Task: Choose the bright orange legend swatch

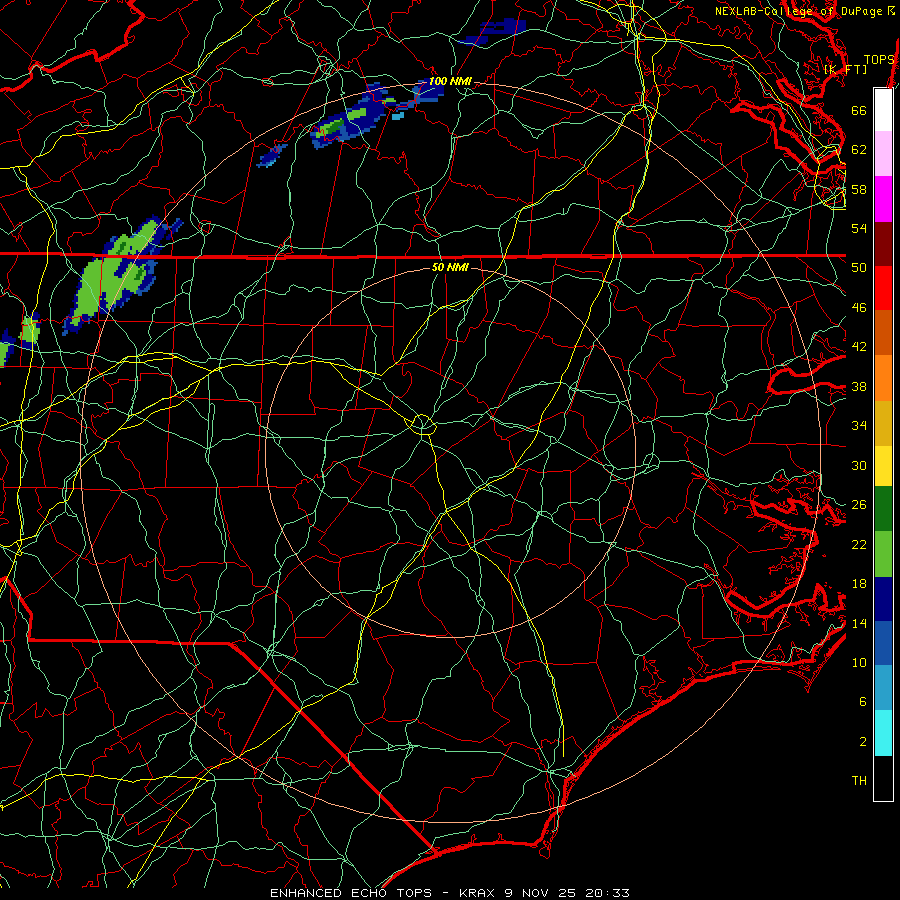Action: coord(883,378)
